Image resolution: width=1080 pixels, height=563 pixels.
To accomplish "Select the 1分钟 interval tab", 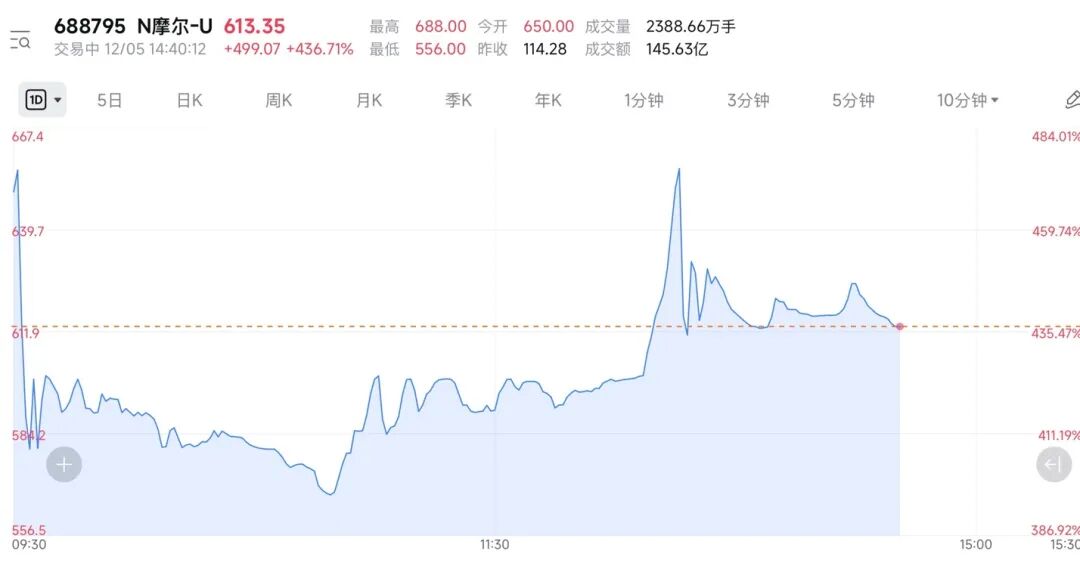I will tap(643, 100).
